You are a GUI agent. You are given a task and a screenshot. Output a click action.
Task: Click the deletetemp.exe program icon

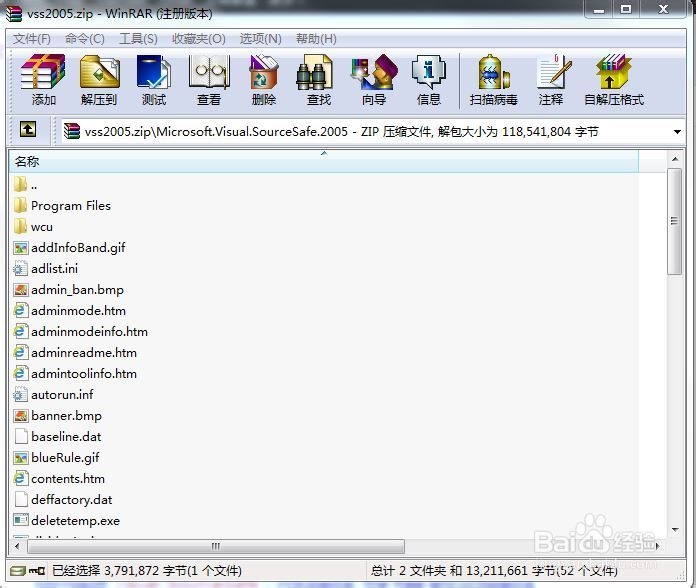pyautogui.click(x=20, y=520)
